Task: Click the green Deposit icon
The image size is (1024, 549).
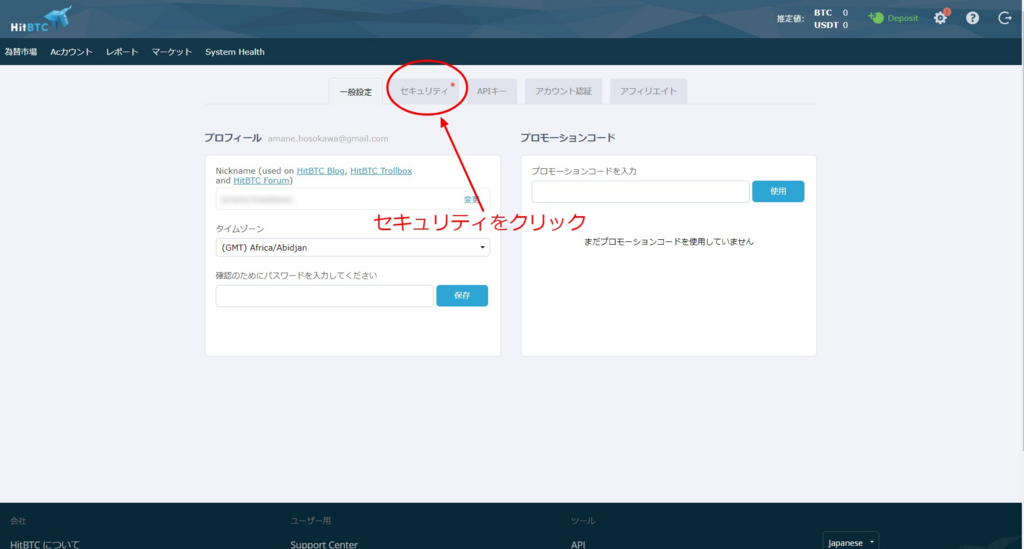Action: [876, 18]
